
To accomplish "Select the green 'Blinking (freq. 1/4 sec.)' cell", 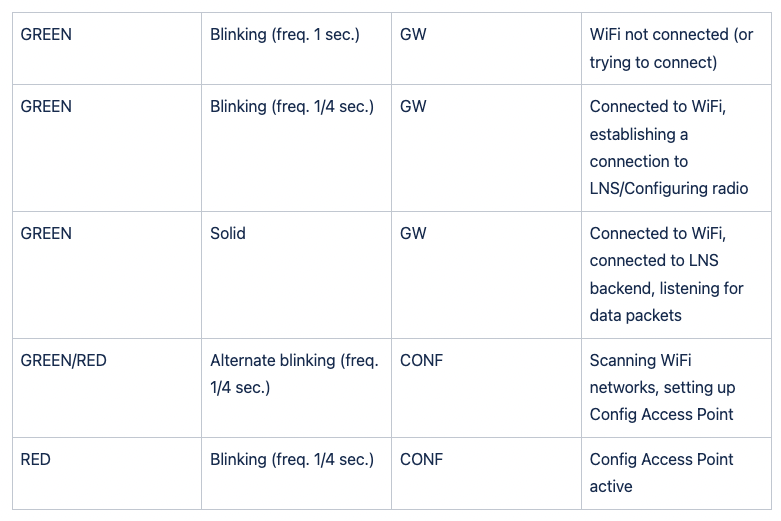I will click(296, 148).
